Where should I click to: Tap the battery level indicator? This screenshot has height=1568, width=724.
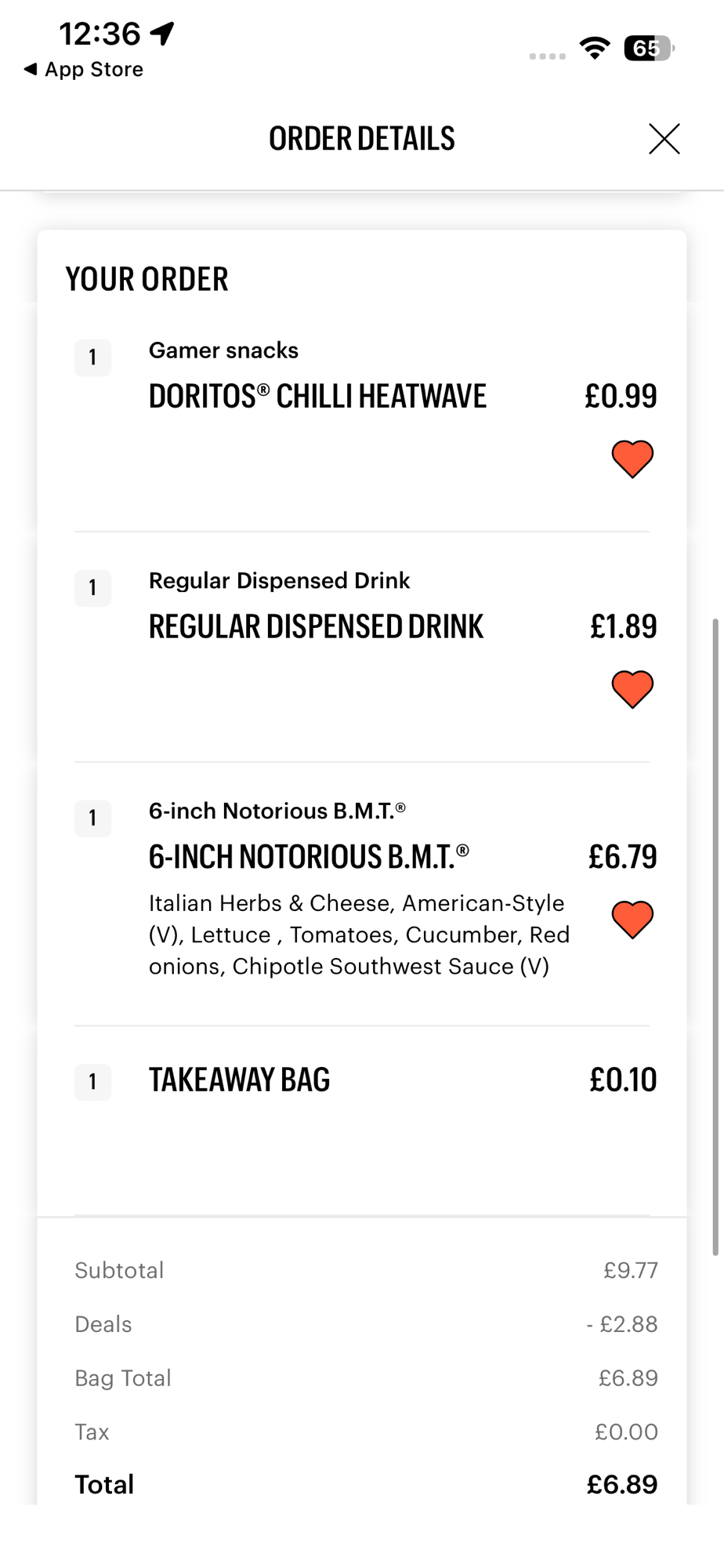(648, 49)
